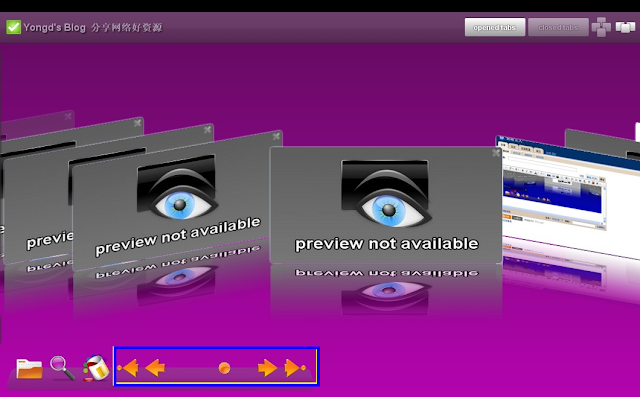The height and width of the screenshot is (397, 640).
Task: Jump to the last tab with rightmost arrow
Action: coord(295,368)
